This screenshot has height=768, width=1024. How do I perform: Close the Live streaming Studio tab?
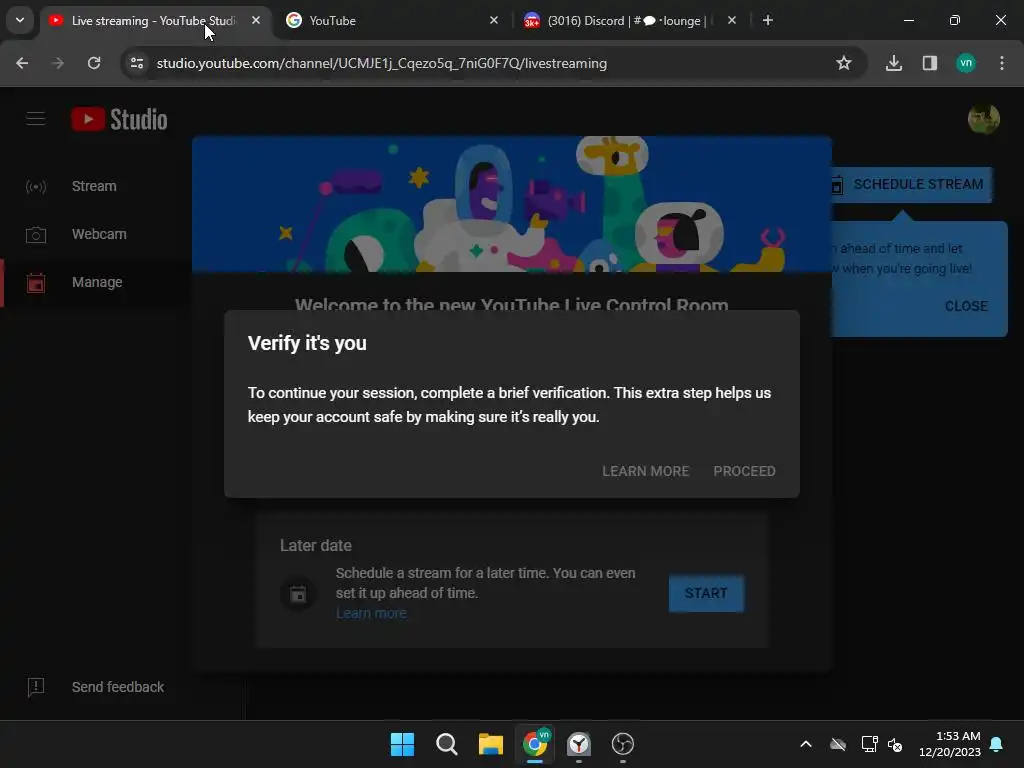click(x=256, y=21)
